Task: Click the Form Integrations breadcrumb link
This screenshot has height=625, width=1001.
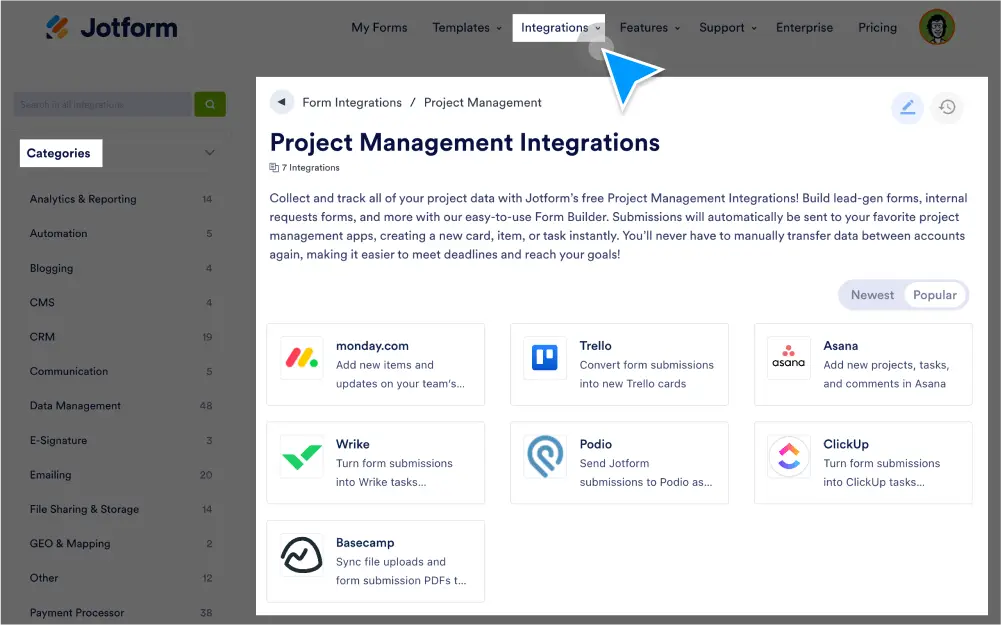Action: (x=352, y=102)
